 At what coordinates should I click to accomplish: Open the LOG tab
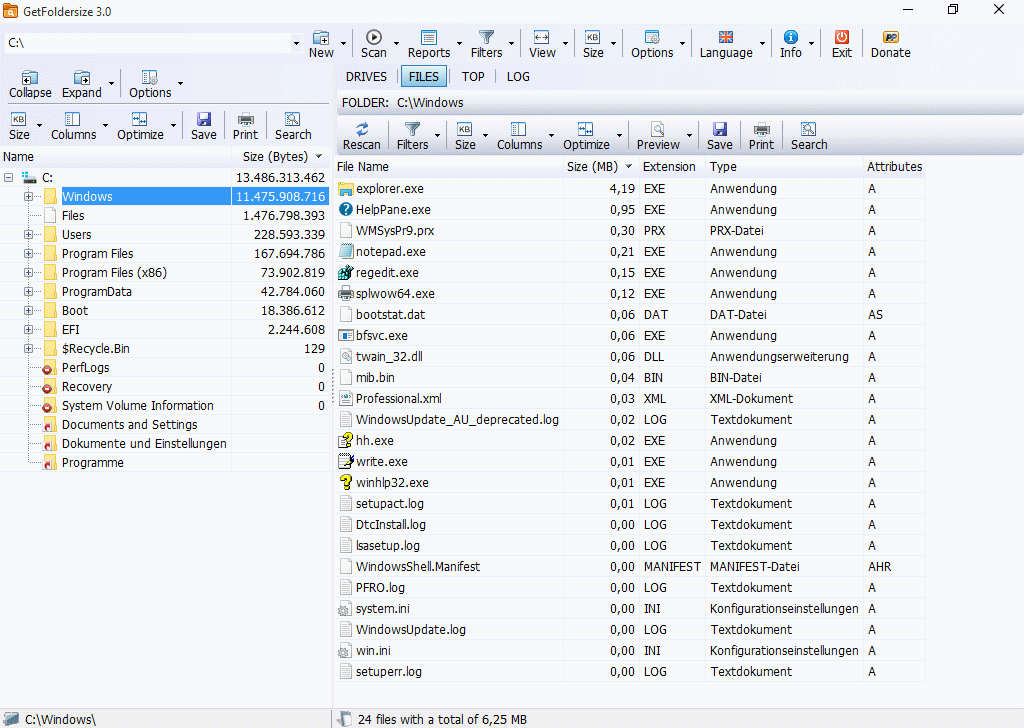coord(518,76)
